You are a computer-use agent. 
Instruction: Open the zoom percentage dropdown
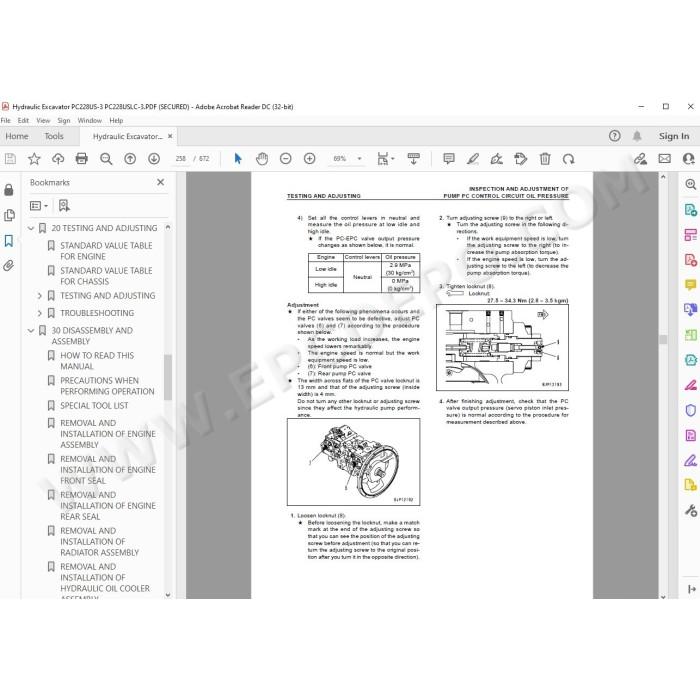(359, 158)
